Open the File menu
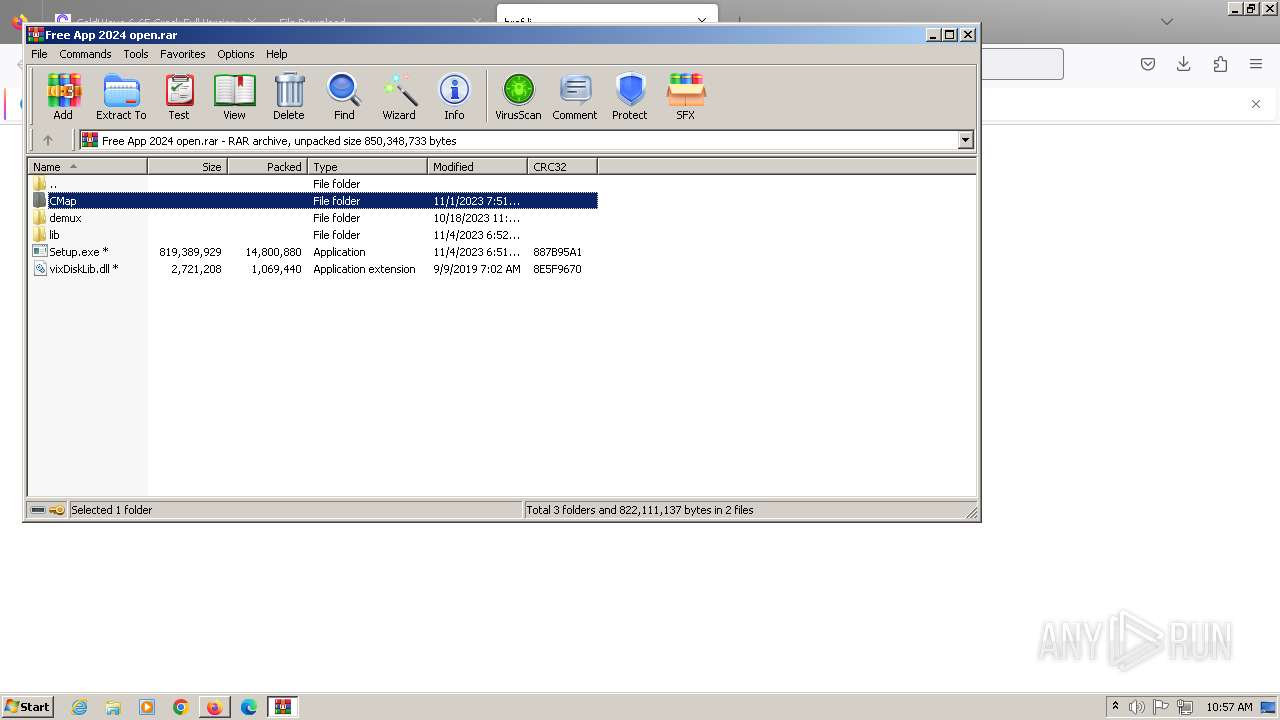Screen dimensions: 1280x720 coord(39,54)
